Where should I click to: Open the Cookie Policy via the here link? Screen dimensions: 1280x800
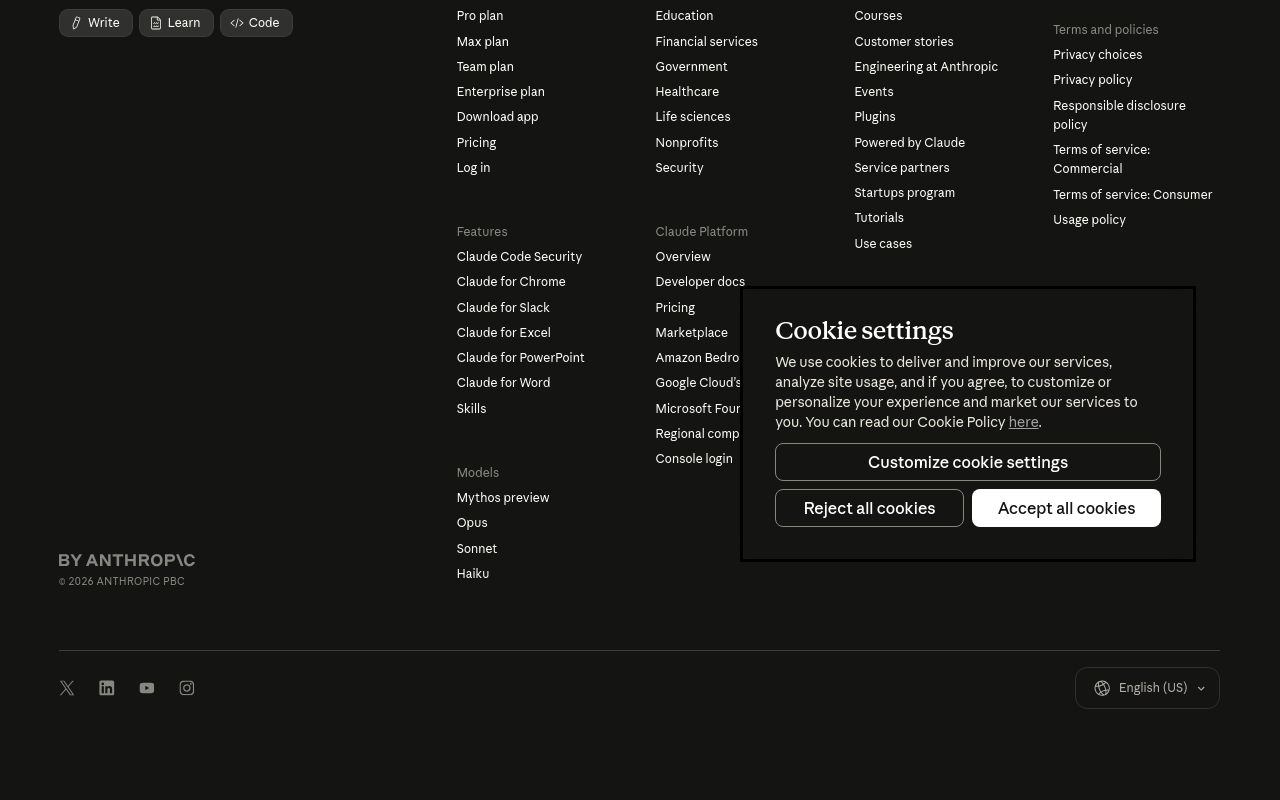(x=1023, y=422)
